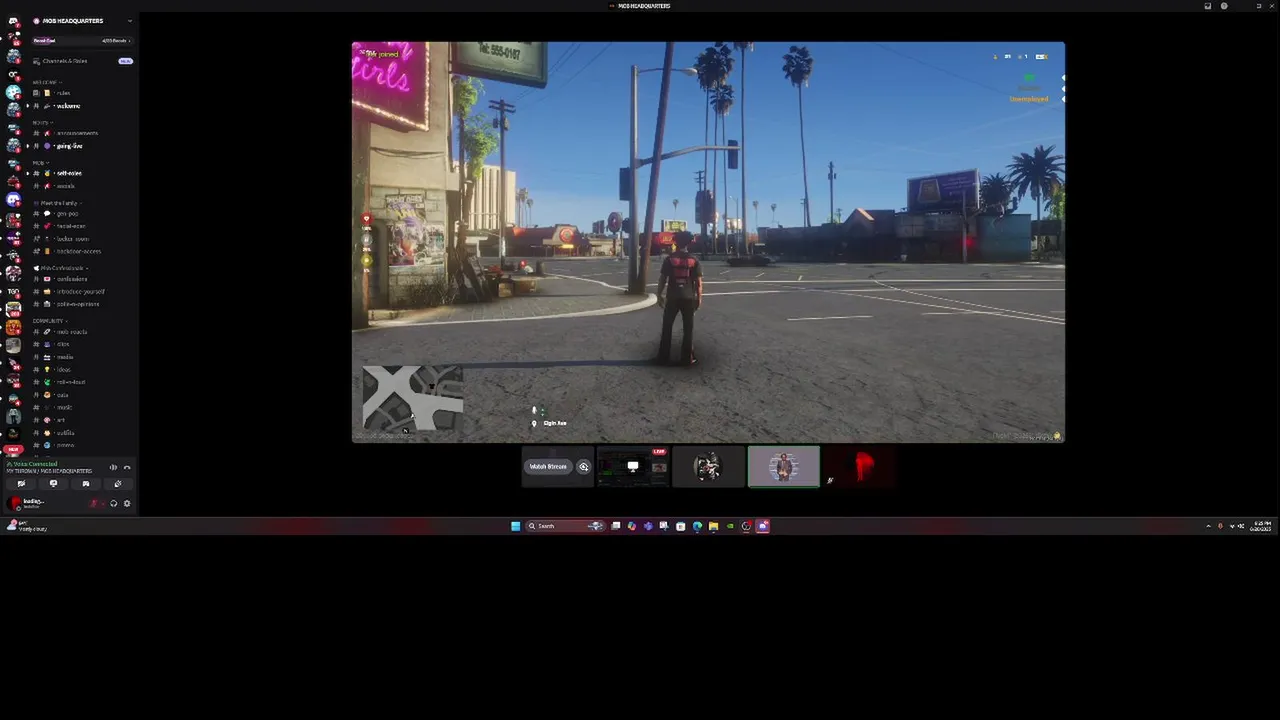The width and height of the screenshot is (1280, 720).
Task: Click the Watch Stream button
Action: click(x=548, y=467)
